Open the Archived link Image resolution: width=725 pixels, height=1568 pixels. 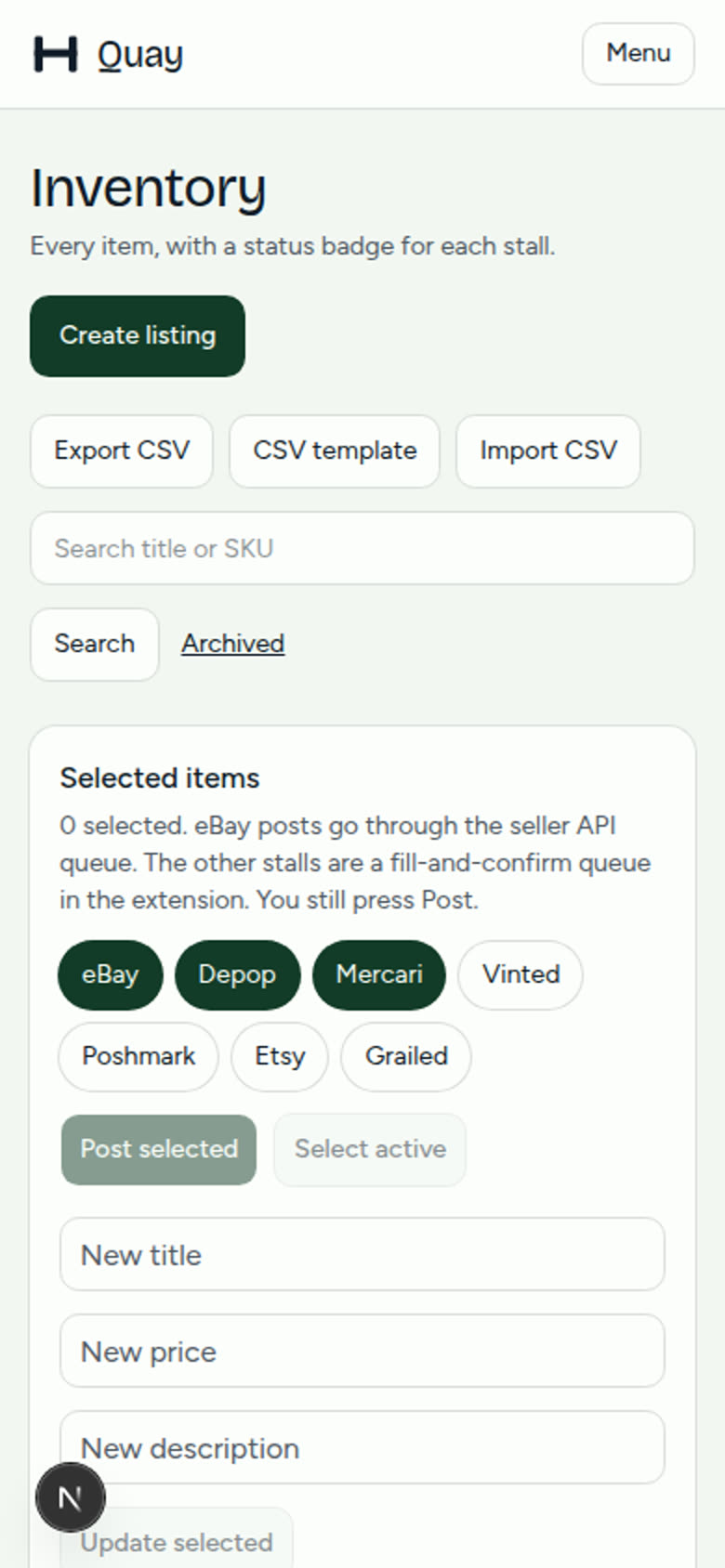click(x=233, y=644)
